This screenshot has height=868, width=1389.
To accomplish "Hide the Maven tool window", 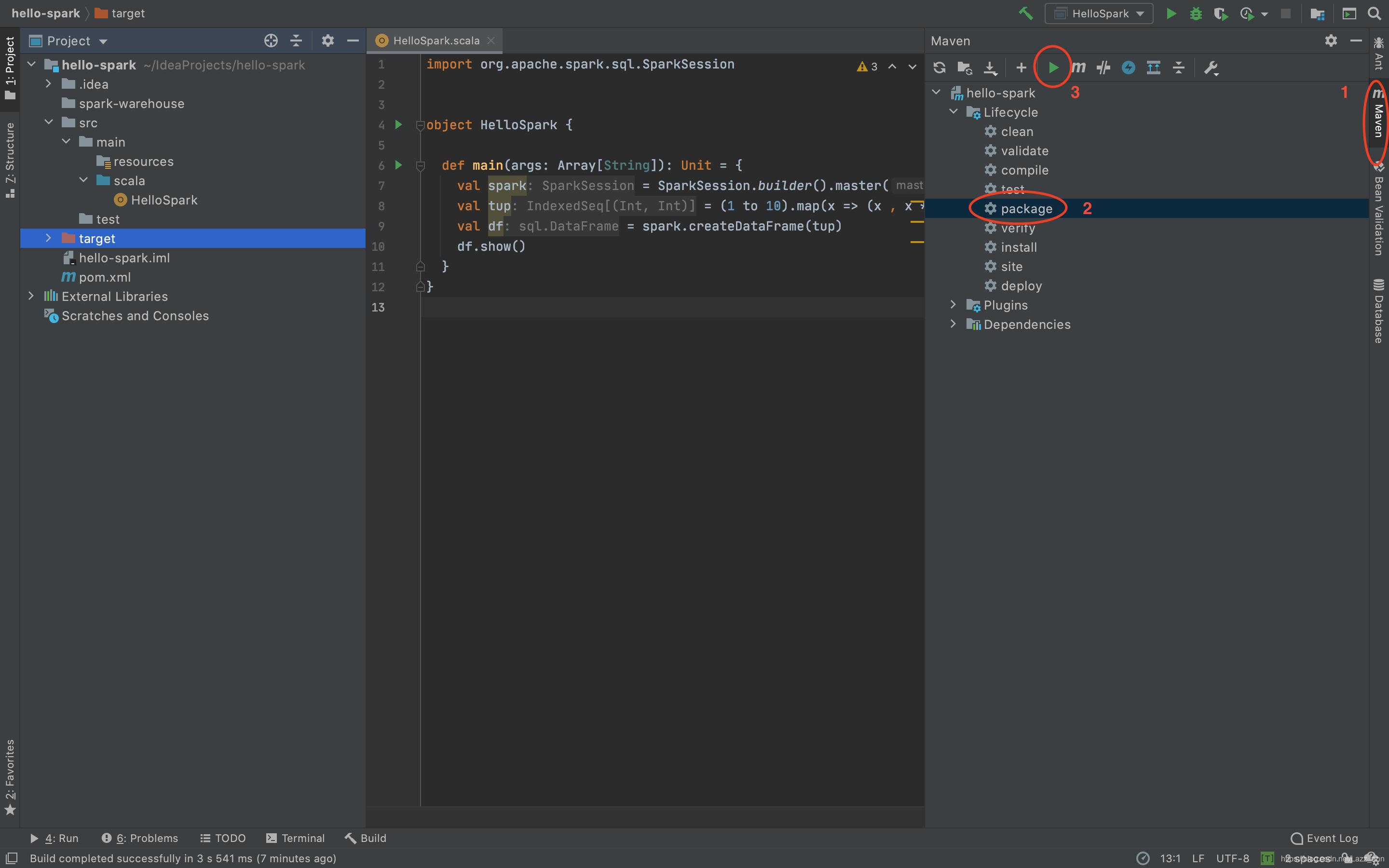I will tap(1356, 41).
